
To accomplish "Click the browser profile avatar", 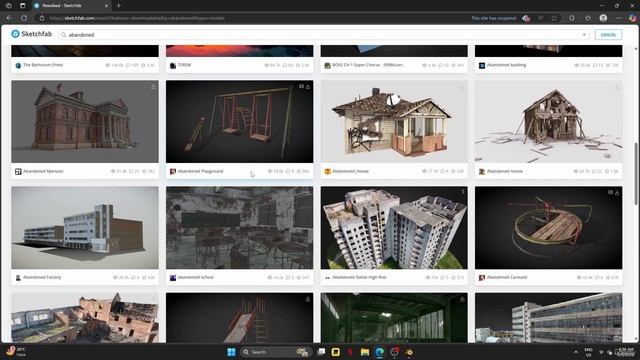I will 603,18.
